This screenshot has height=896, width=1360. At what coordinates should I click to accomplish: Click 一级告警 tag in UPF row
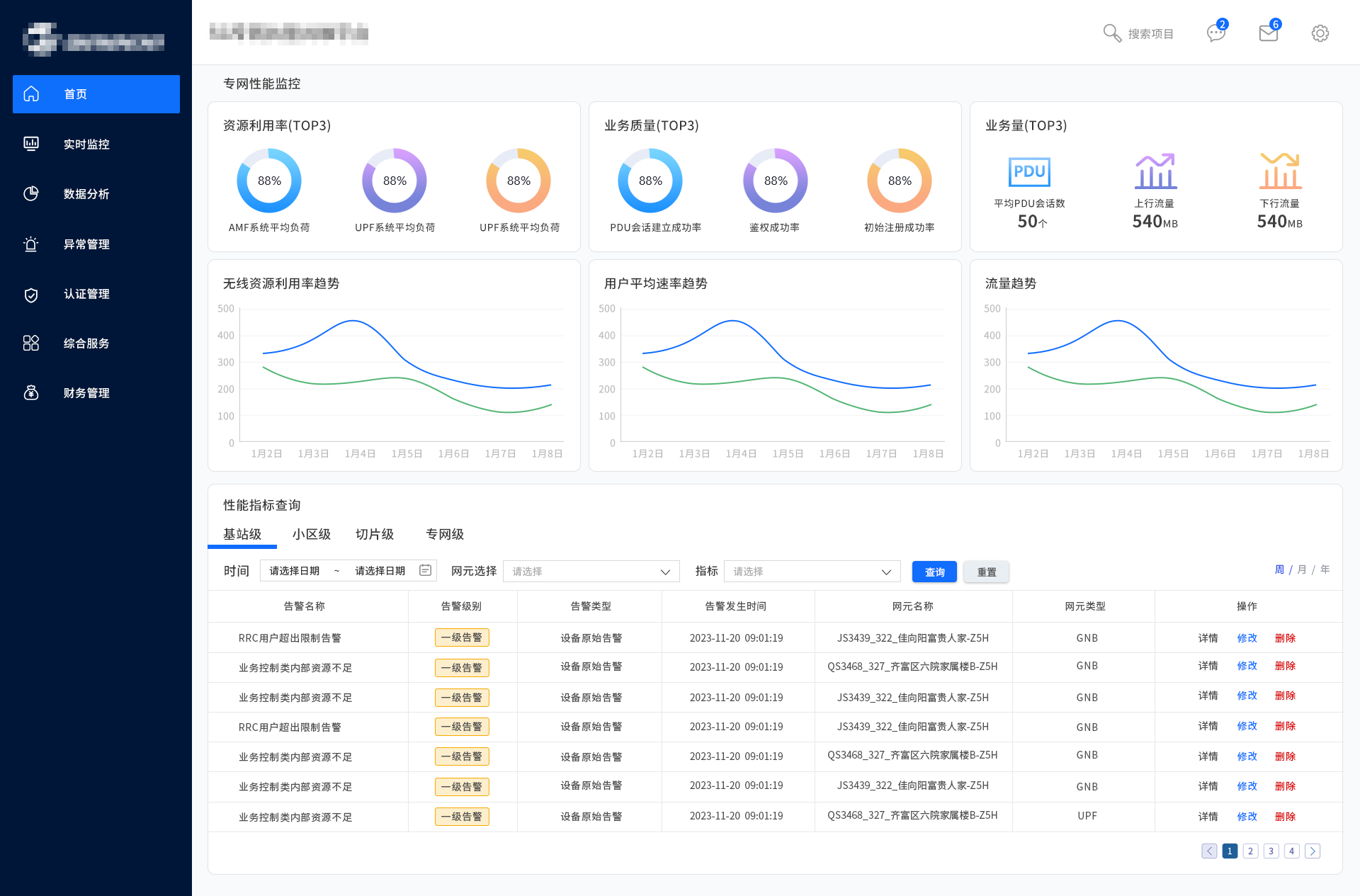point(462,817)
